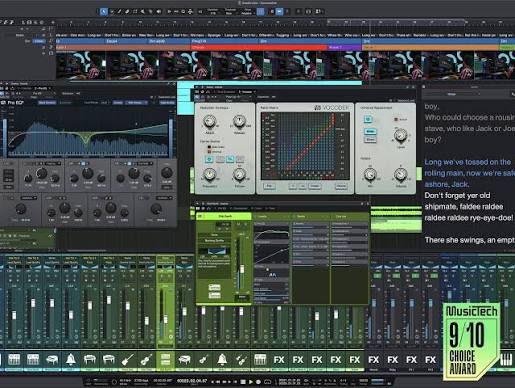Open the Quantize dropdown in the top toolbar
The height and width of the screenshot is (388, 515).
[213, 12]
